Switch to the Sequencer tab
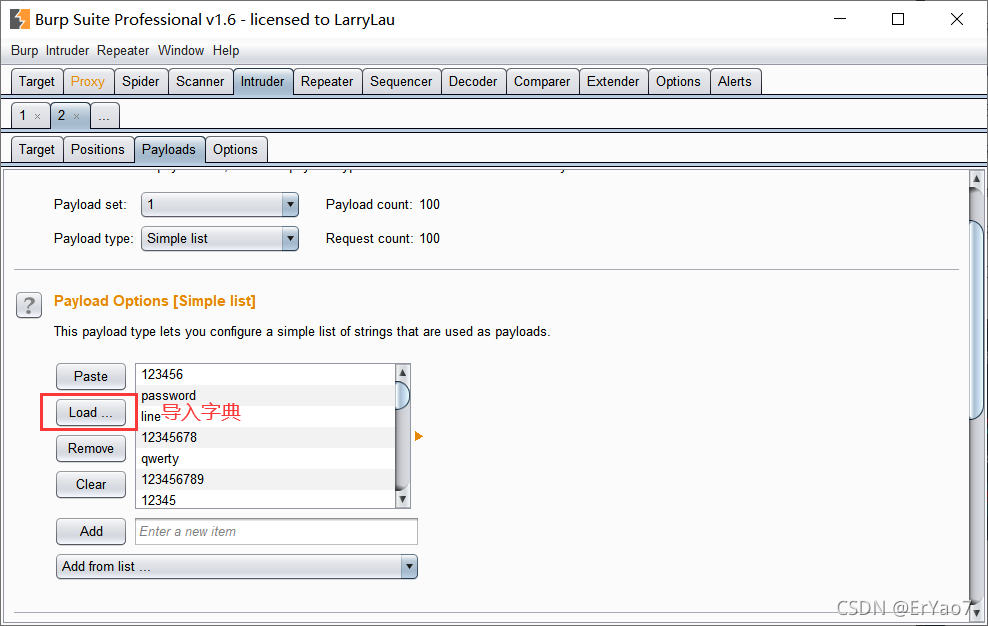This screenshot has width=988, height=626. click(401, 81)
